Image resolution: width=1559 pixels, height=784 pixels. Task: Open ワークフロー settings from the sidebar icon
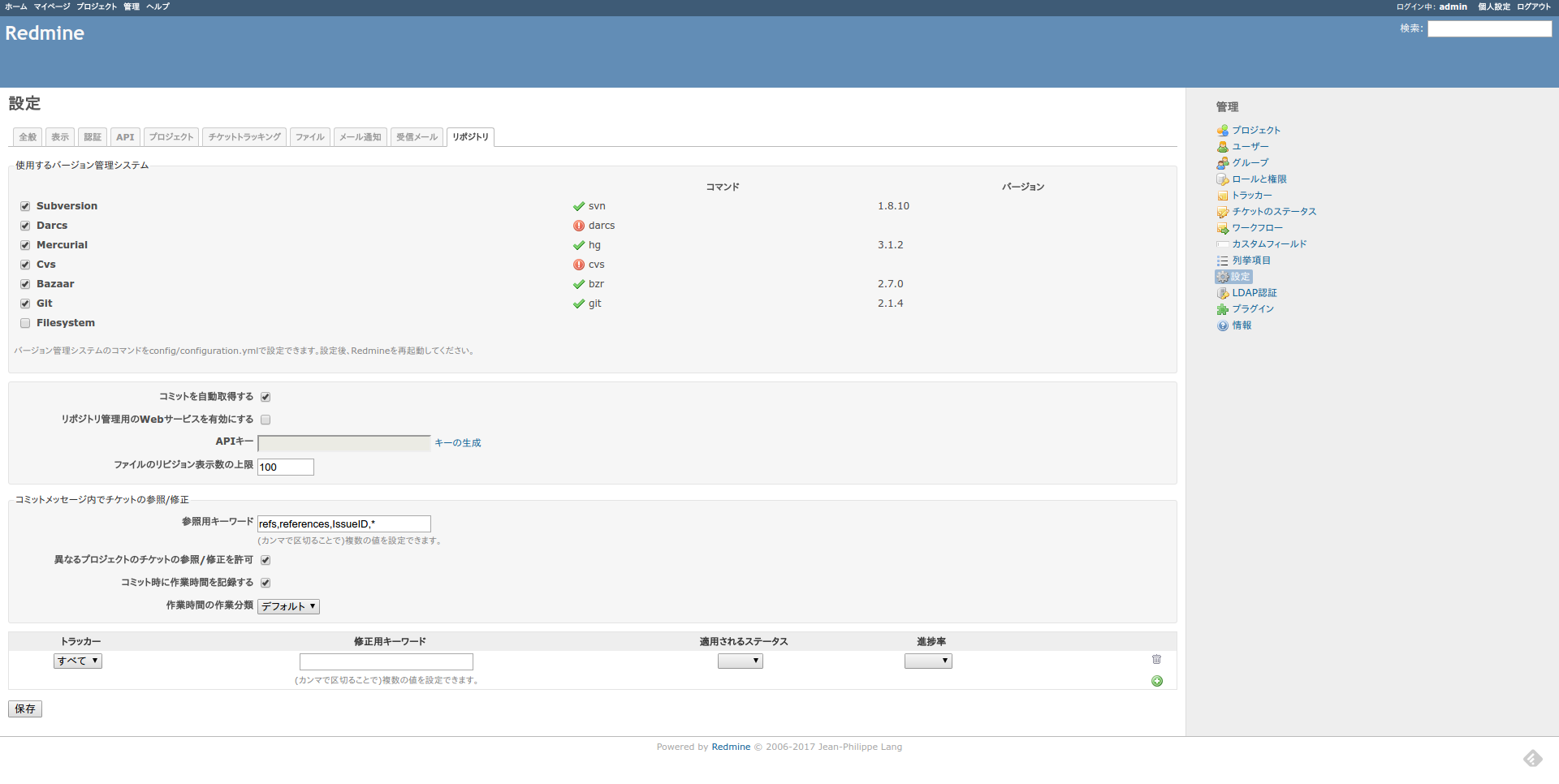point(1223,228)
